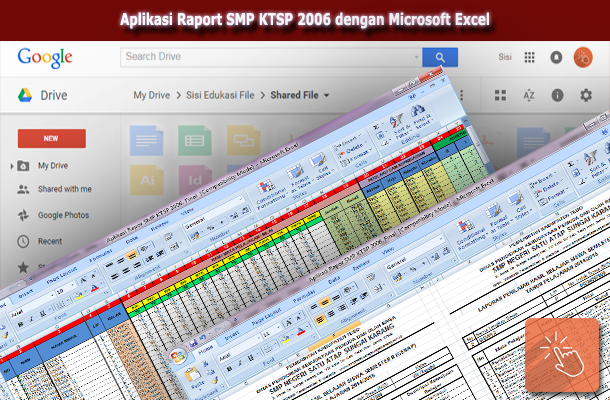Image resolution: width=610 pixels, height=400 pixels.
Task: Switch Drive to grid view
Action: point(500,95)
